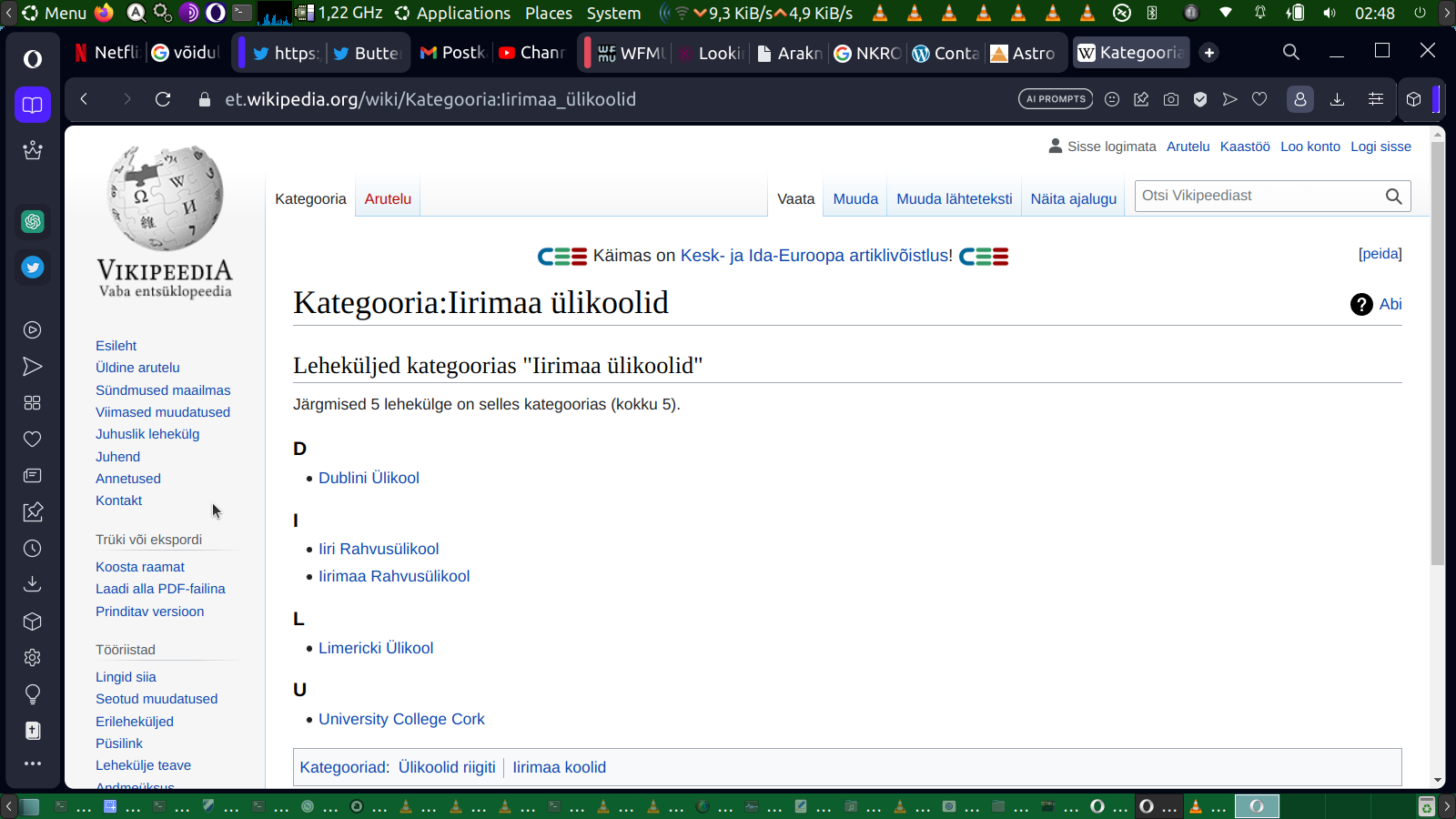Screen dimensions: 1456x819
Task: Switch to the Postk Gmail tab
Action: coord(451,53)
